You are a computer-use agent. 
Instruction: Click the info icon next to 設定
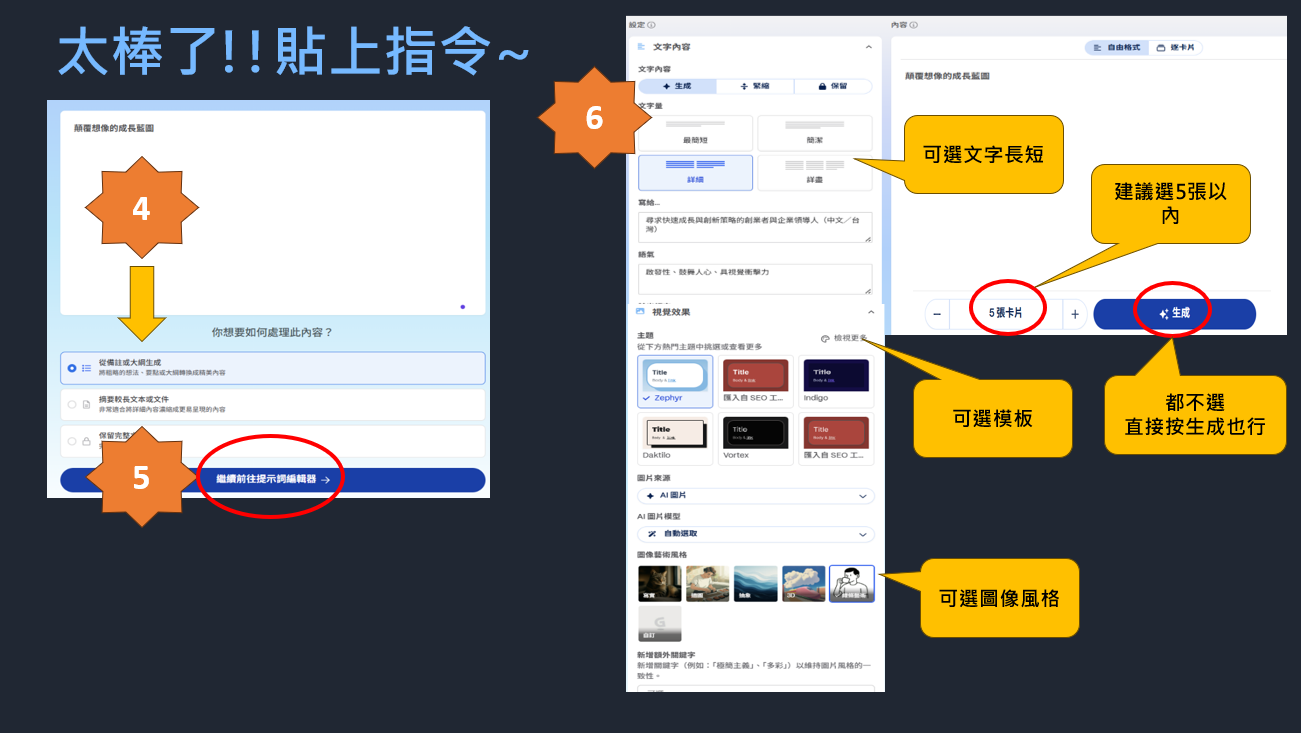tap(651, 25)
